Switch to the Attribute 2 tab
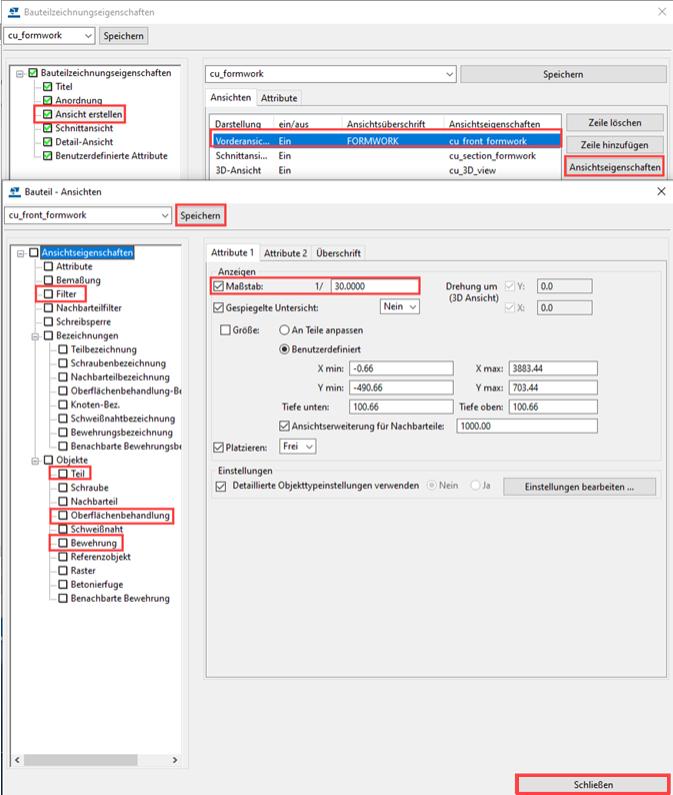 click(x=285, y=253)
